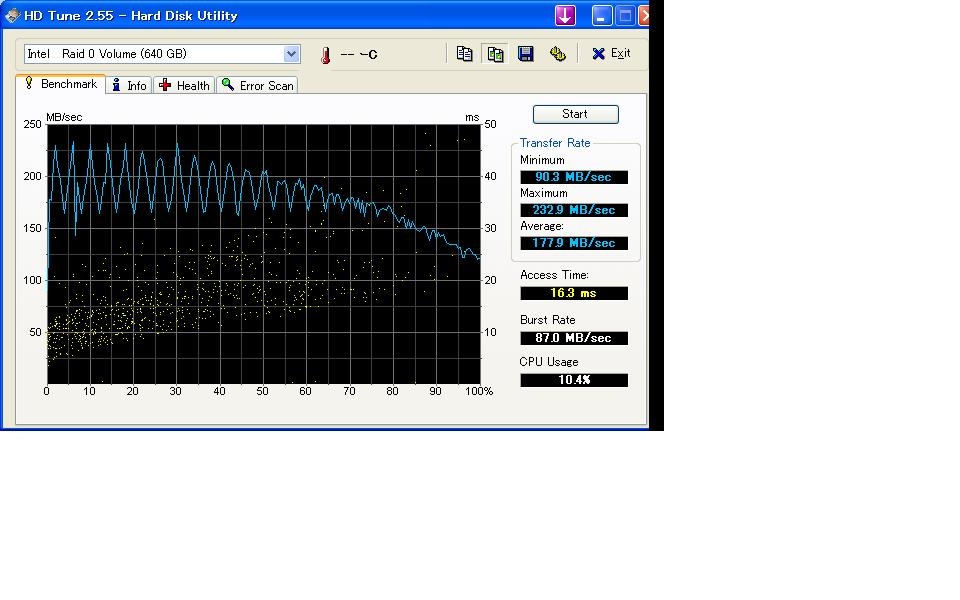This screenshot has height=600, width=960.
Task: Click the Burst Rate value 87.0 MB/sec
Action: point(574,338)
